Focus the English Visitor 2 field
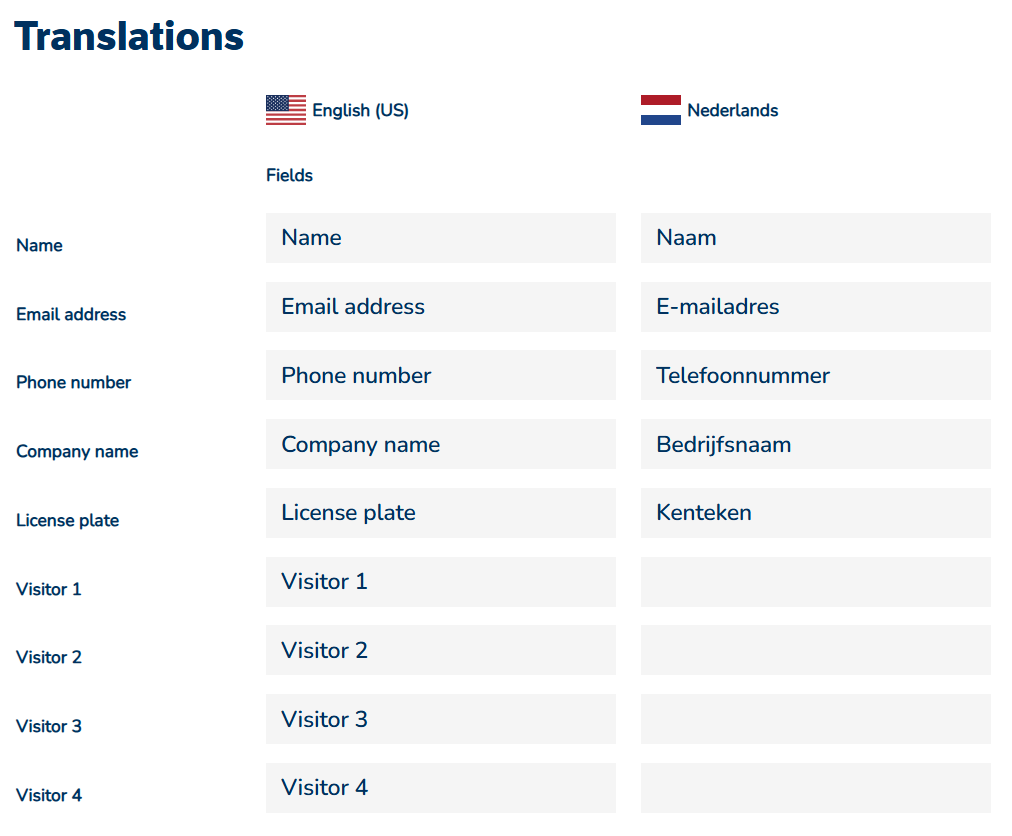Viewport: 1012px width, 836px height. point(440,651)
